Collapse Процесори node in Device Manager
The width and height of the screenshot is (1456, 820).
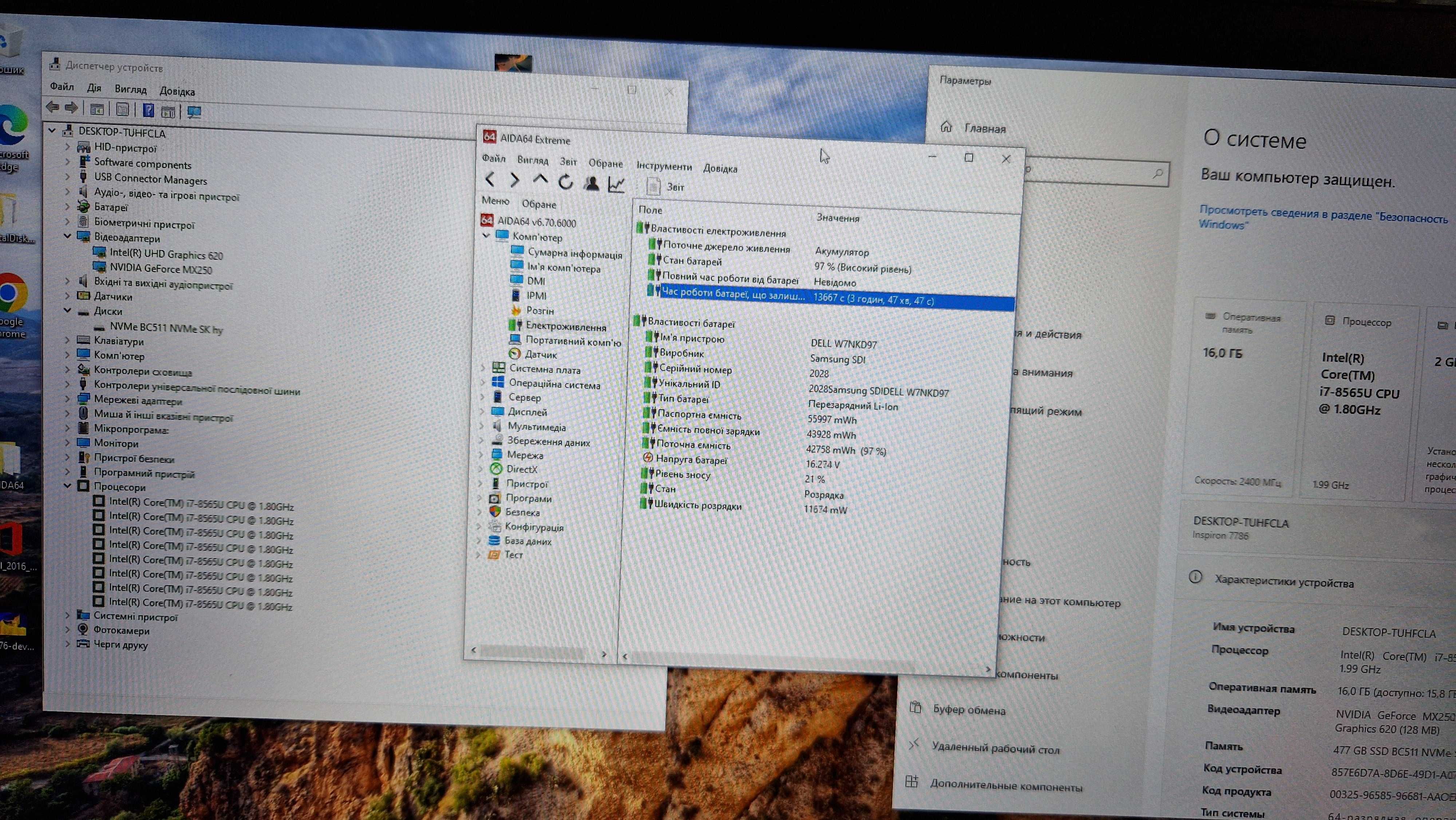(67, 485)
